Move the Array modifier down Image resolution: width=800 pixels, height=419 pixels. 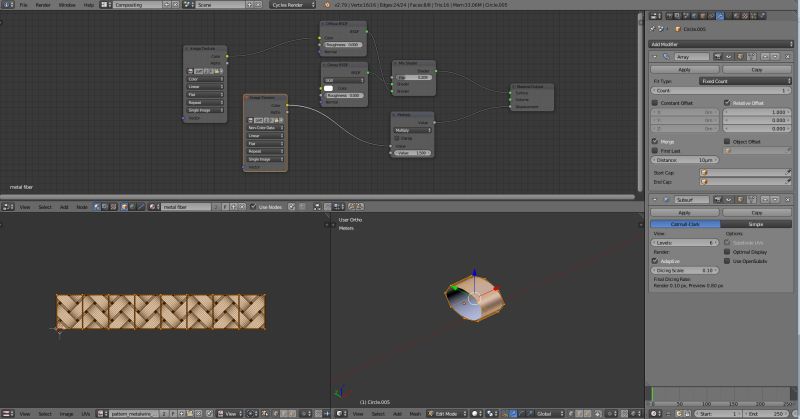click(x=775, y=56)
